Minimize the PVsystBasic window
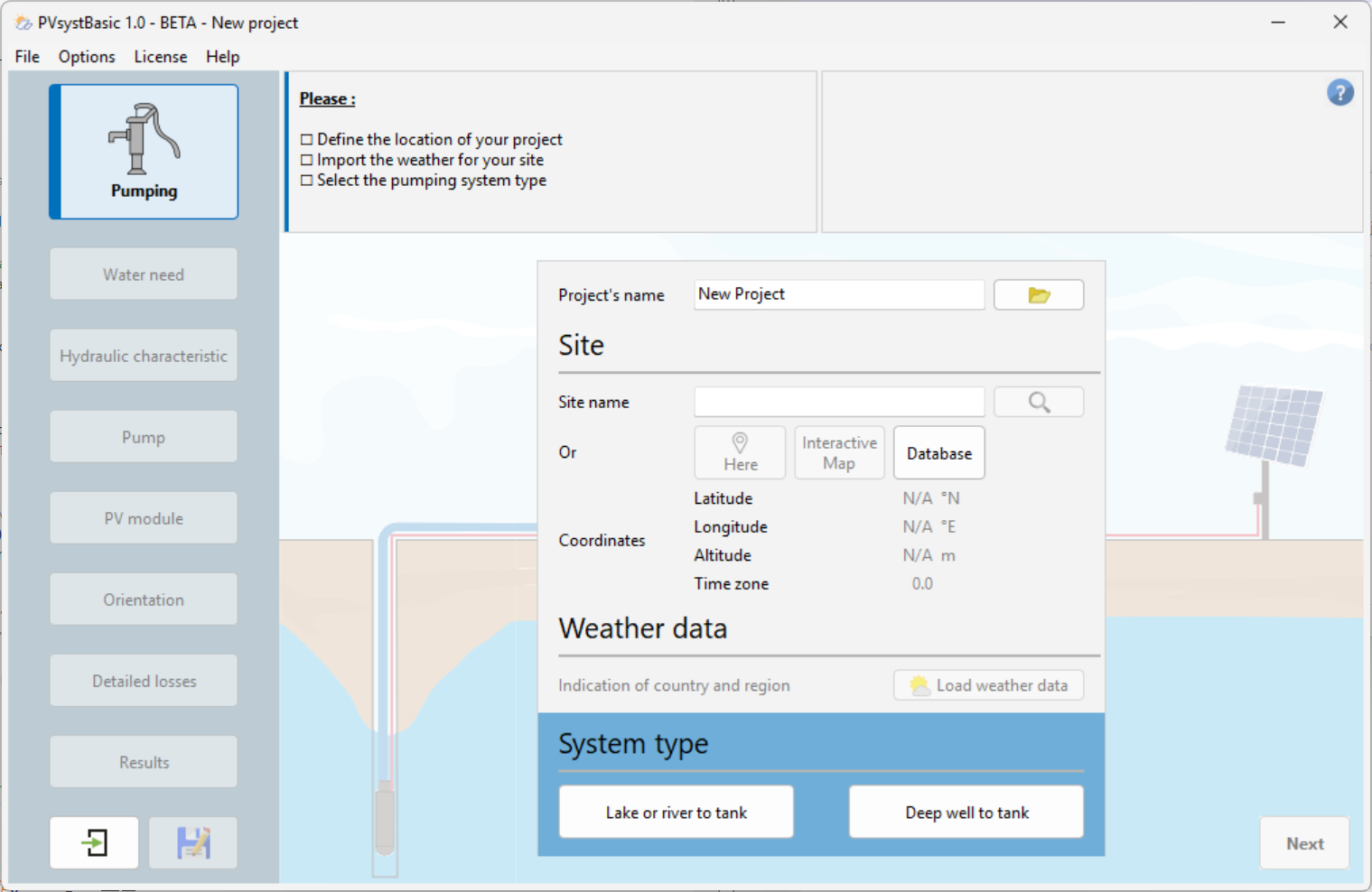This screenshot has height=892, width=1372. (x=1278, y=23)
